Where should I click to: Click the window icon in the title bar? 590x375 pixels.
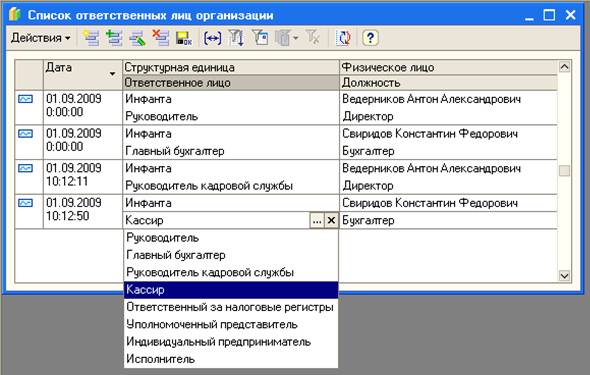point(15,15)
